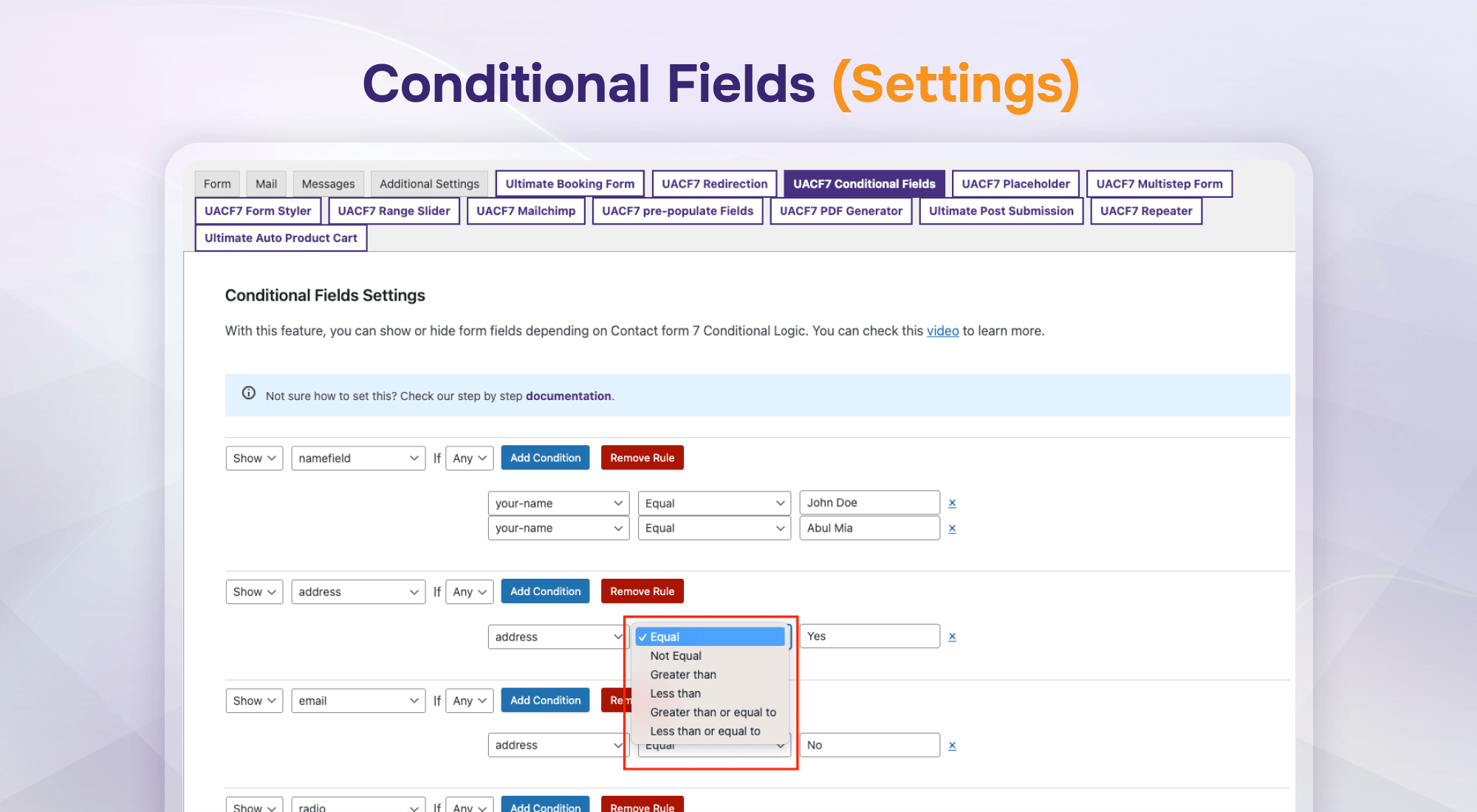Open the UACF7 Mailchimp tab
Screen dimensions: 1477x812
[526, 211]
